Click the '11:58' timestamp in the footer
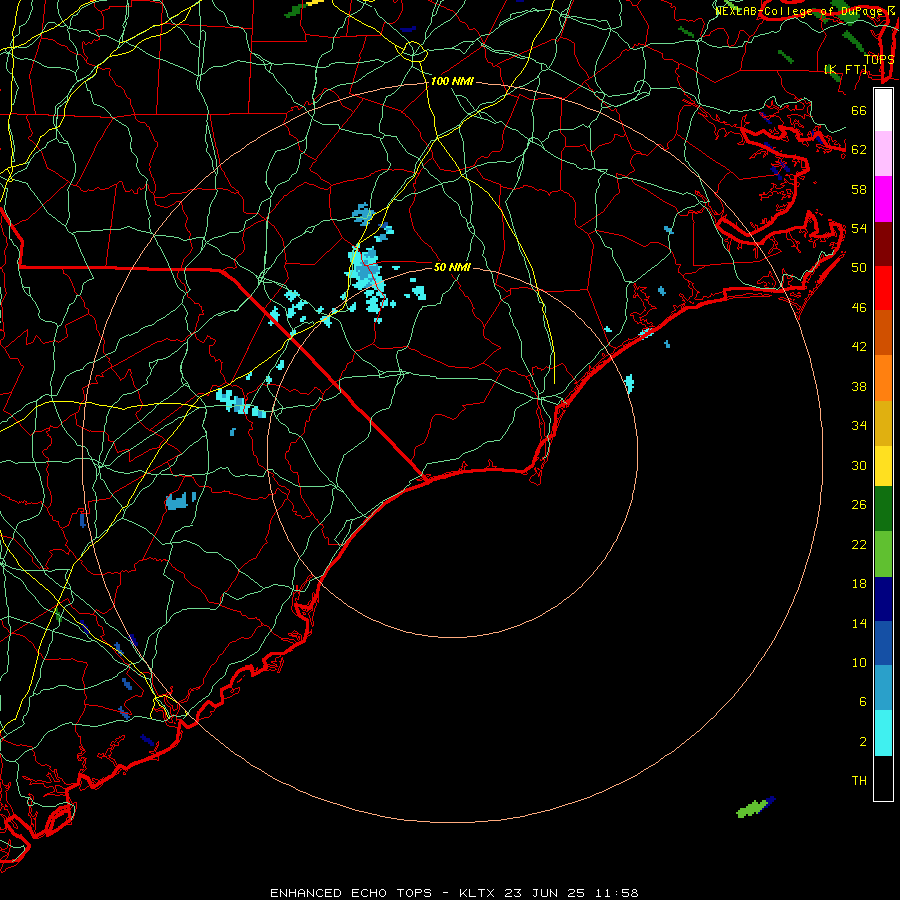 coord(615,893)
